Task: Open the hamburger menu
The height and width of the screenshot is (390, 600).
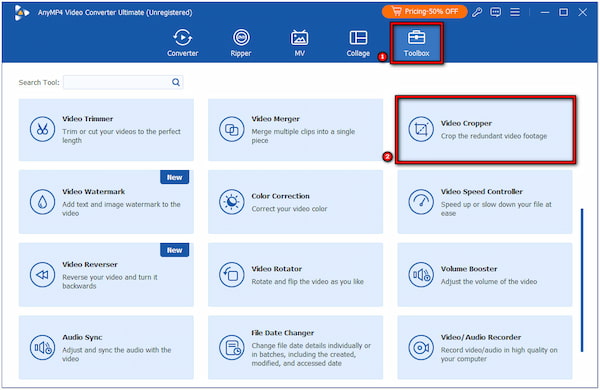Action: (515, 12)
